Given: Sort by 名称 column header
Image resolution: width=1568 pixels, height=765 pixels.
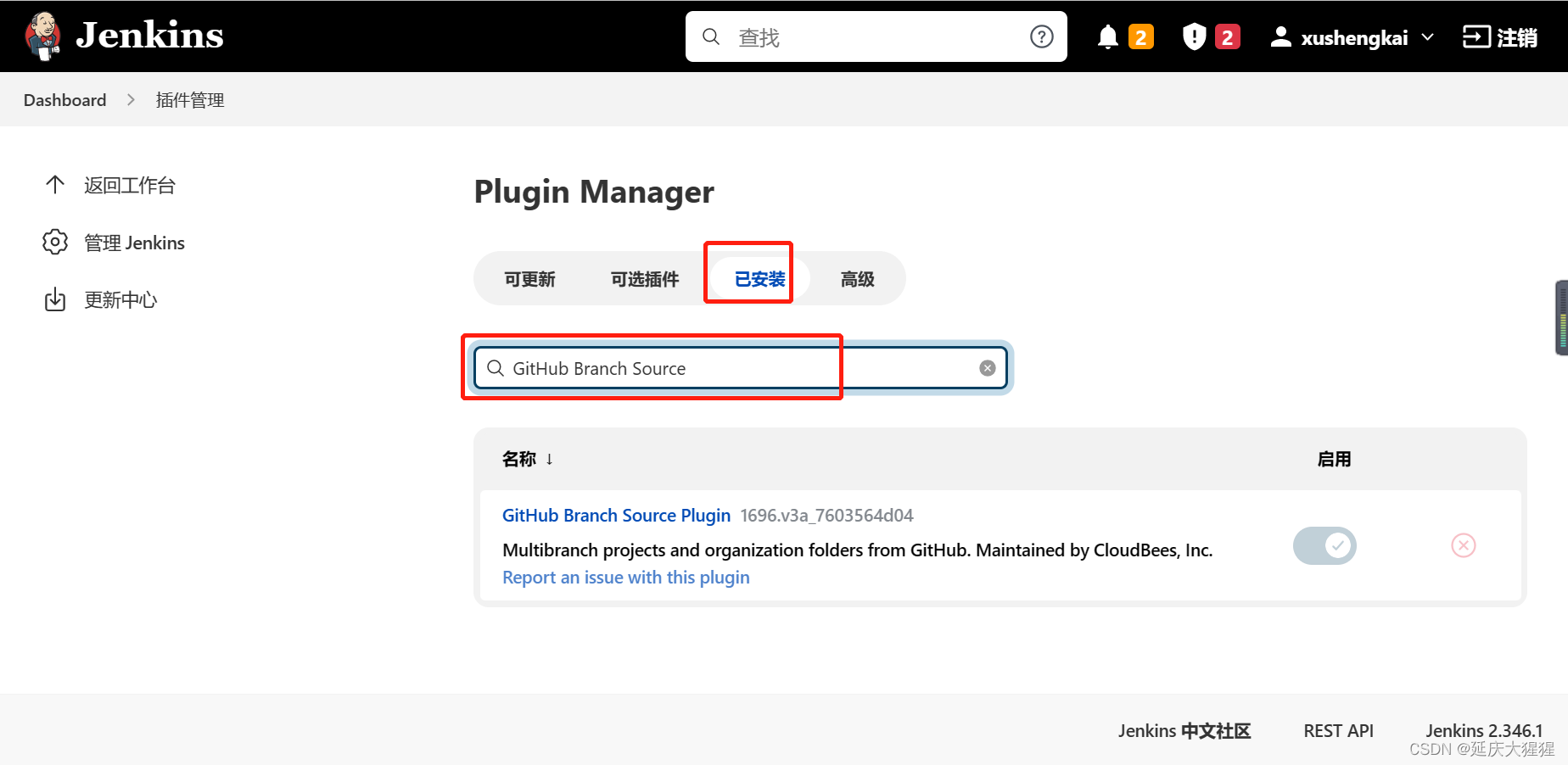Looking at the screenshot, I should pyautogui.click(x=528, y=459).
